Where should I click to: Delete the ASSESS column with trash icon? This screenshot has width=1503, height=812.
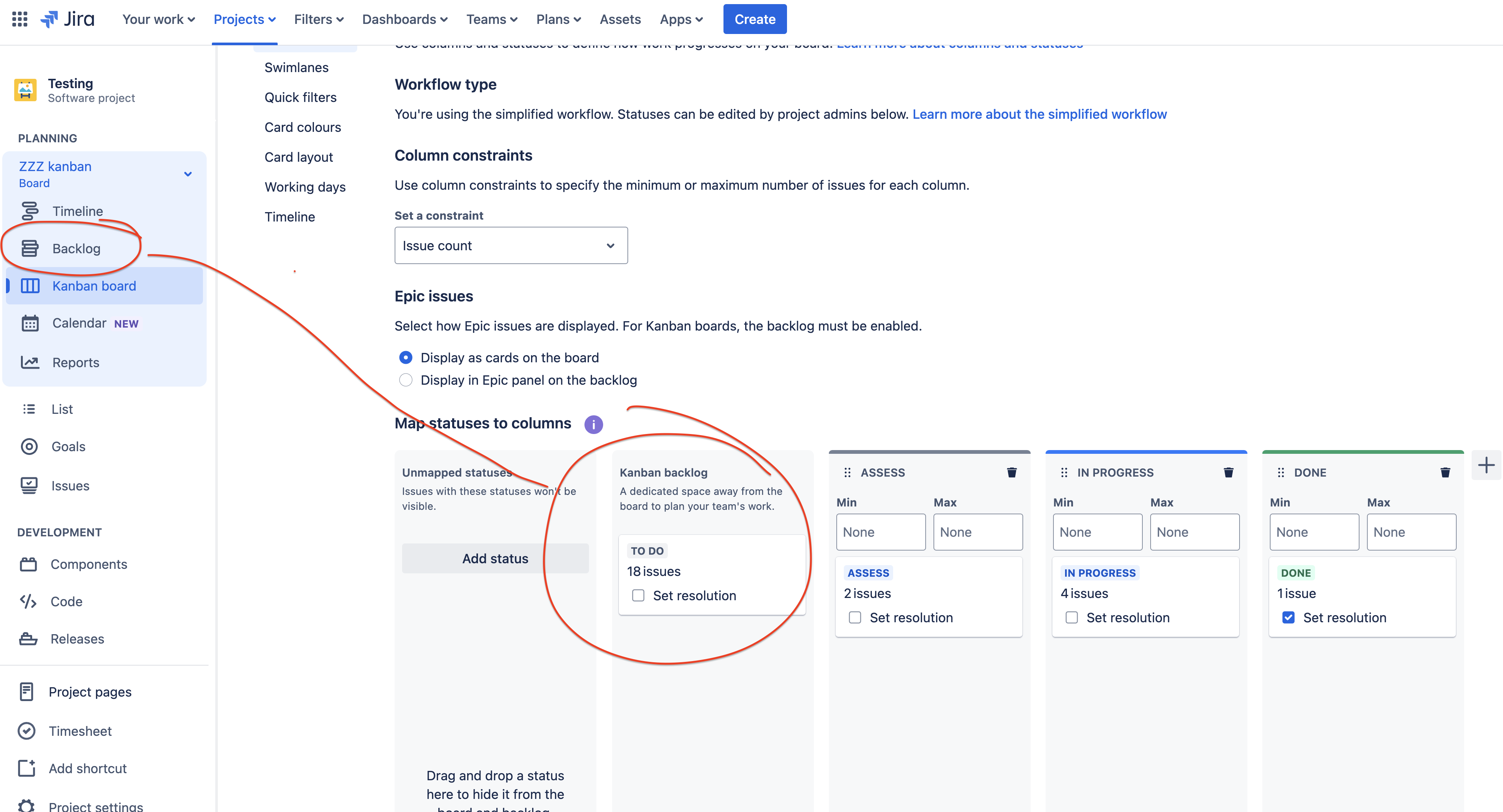pos(1012,472)
